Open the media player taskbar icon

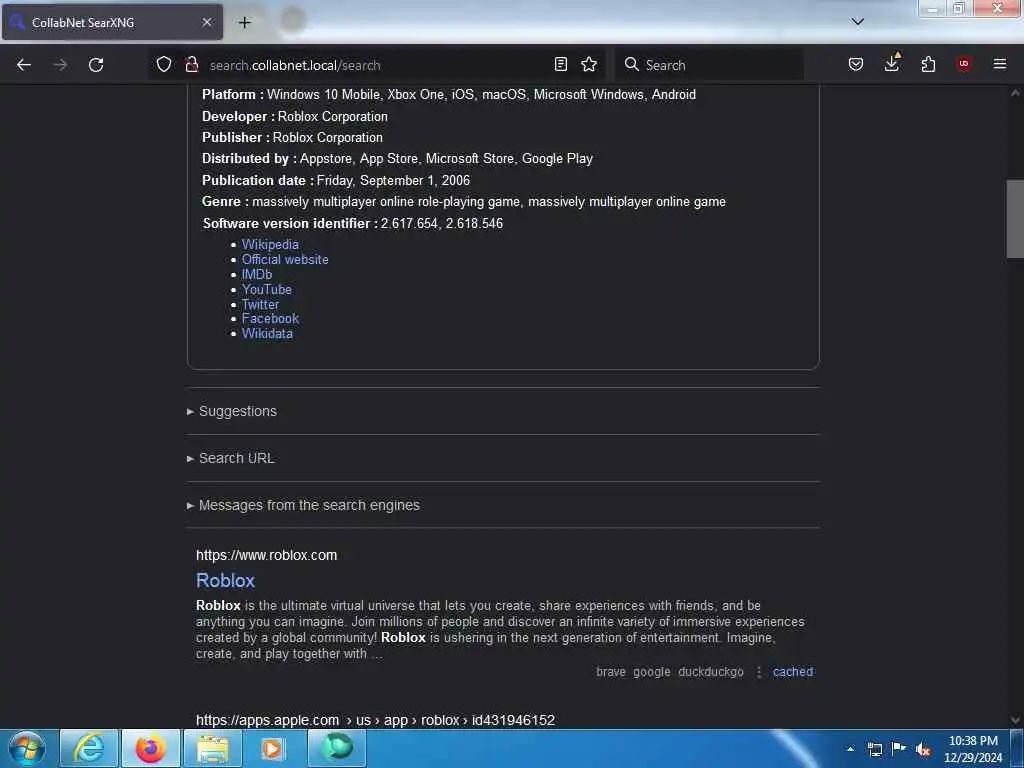point(274,748)
